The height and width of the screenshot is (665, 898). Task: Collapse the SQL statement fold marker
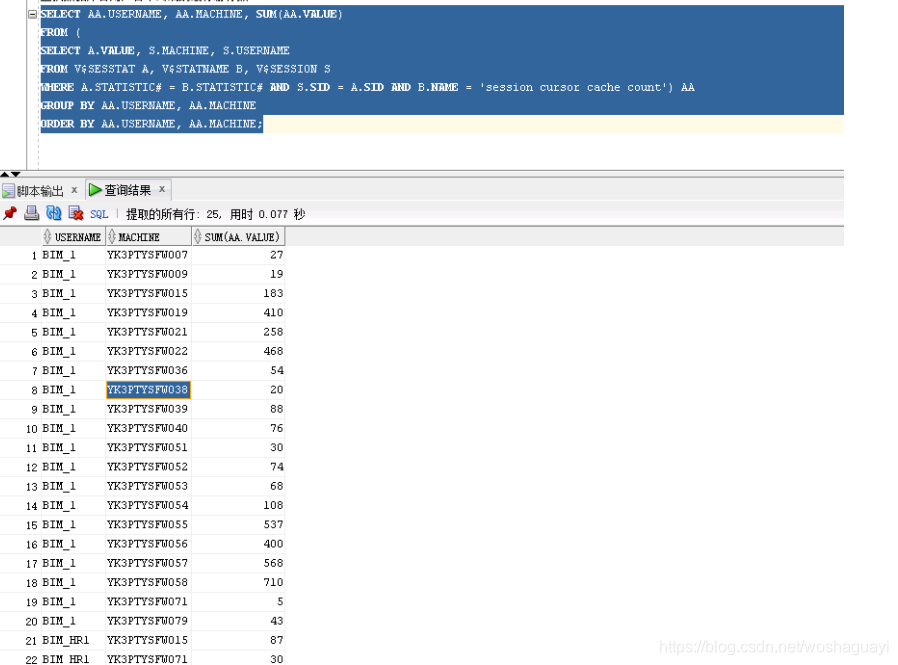pos(33,14)
